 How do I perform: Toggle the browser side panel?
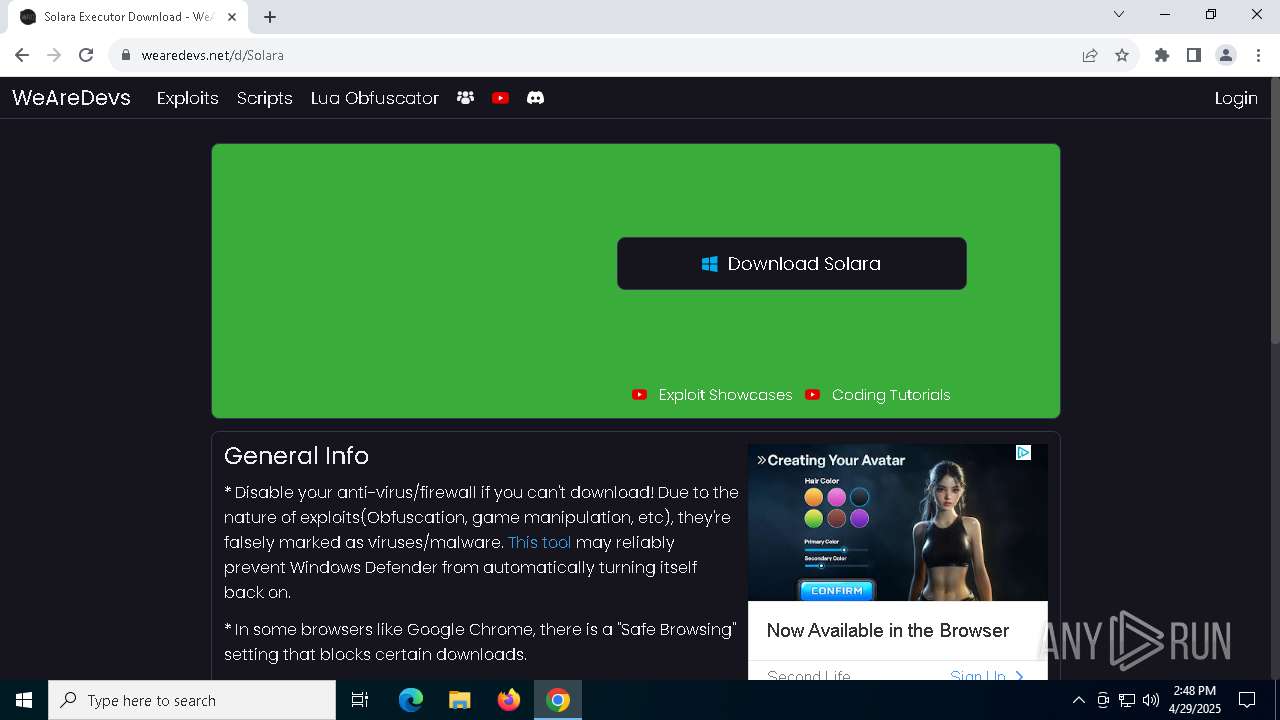point(1194,55)
